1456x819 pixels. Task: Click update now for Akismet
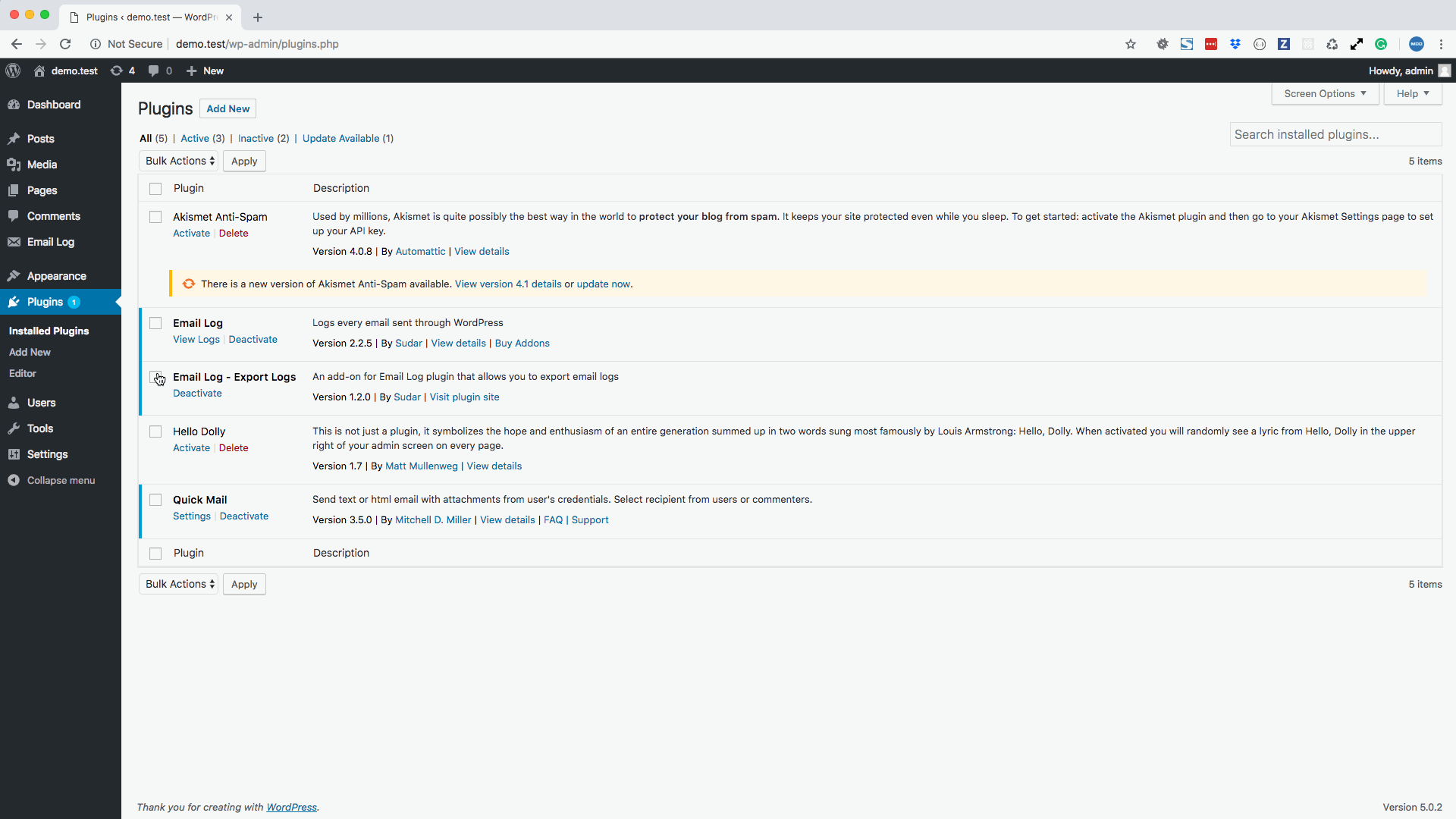click(x=603, y=284)
